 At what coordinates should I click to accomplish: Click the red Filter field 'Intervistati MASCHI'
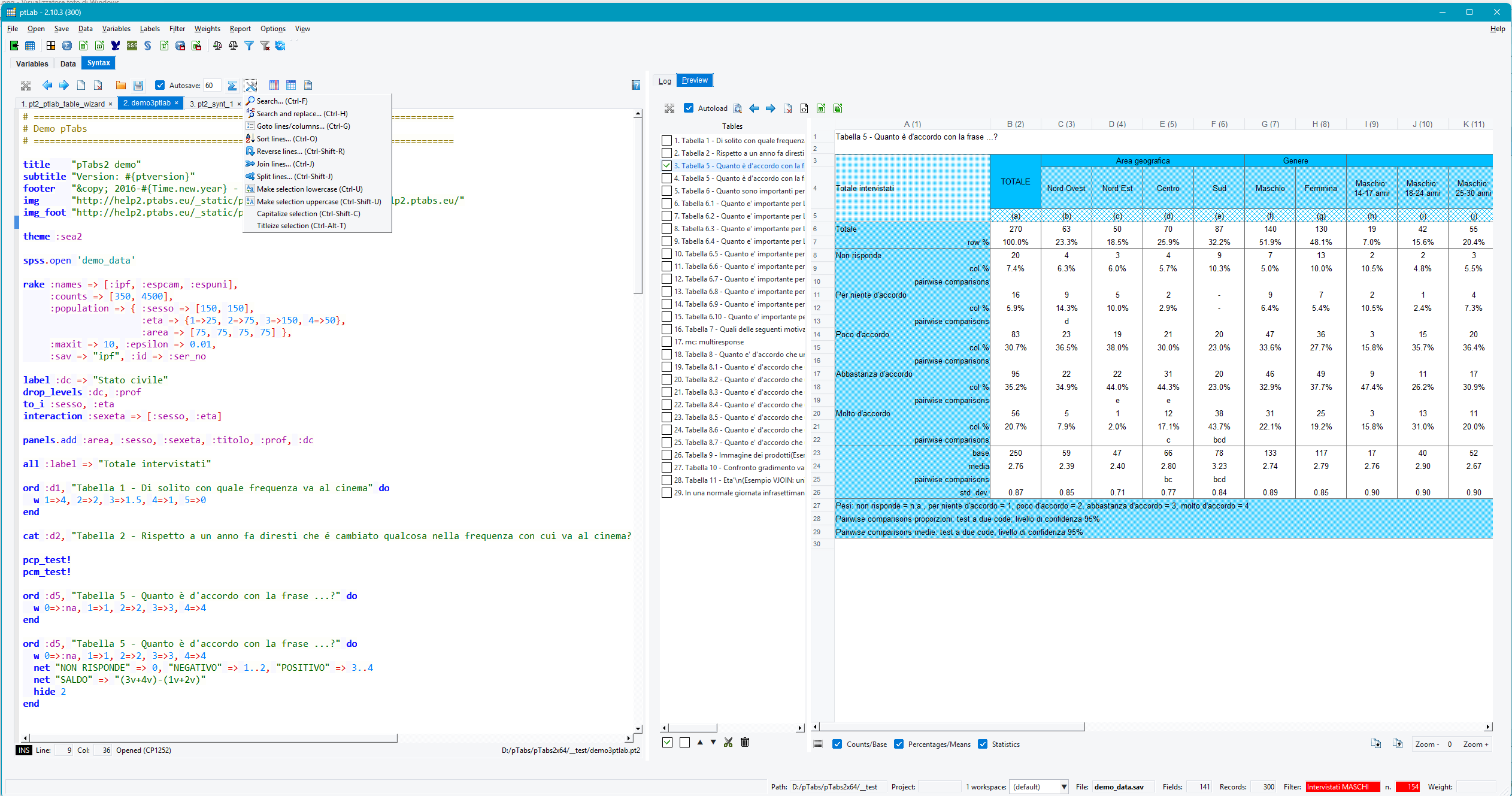click(1343, 786)
